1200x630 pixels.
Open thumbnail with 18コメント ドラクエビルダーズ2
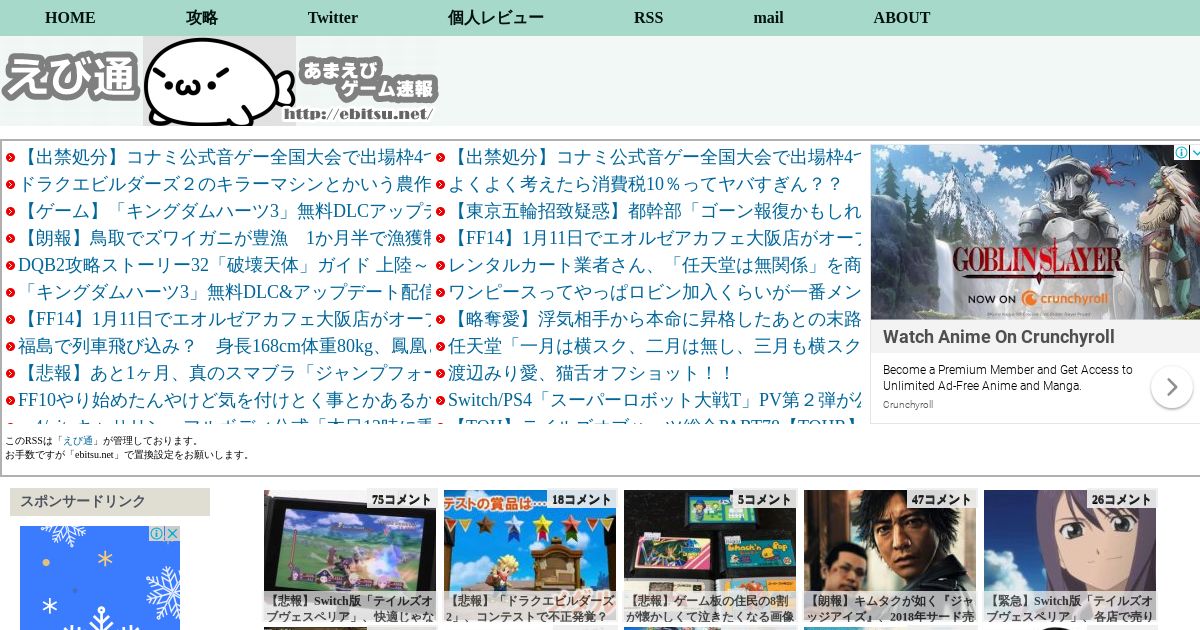[x=530, y=557]
